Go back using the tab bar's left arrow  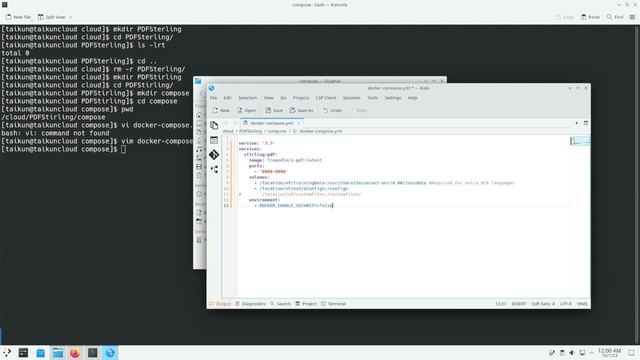point(226,123)
